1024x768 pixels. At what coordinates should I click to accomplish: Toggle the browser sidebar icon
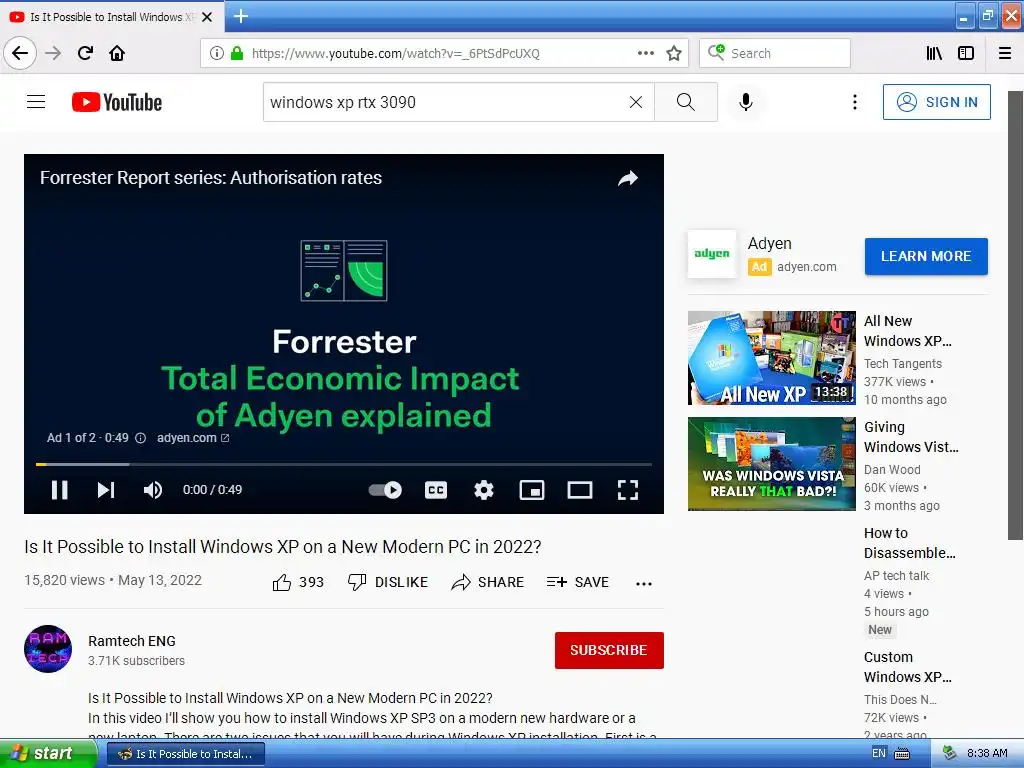point(966,53)
